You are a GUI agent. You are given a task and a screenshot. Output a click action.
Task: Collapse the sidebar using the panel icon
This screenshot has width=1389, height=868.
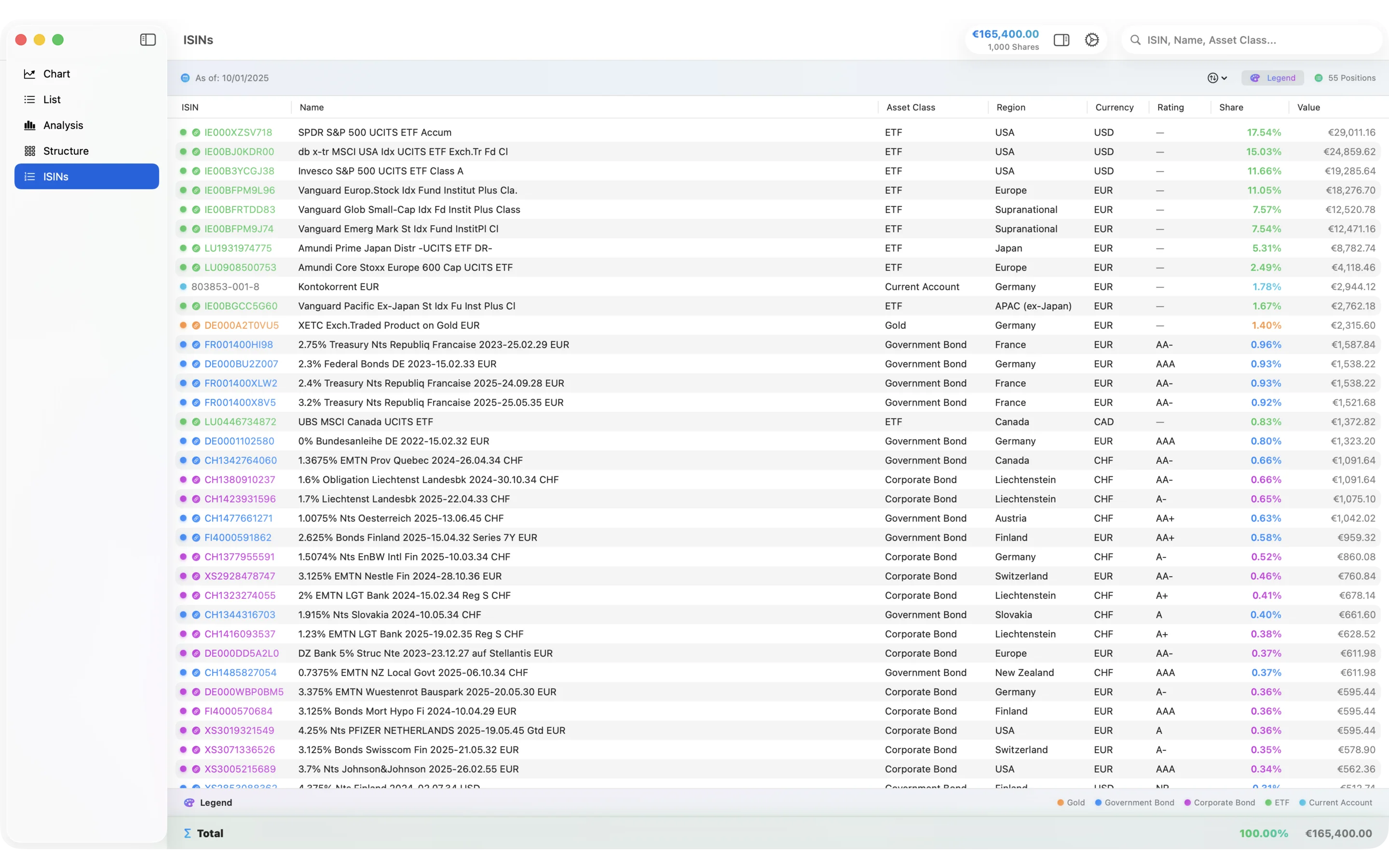(x=148, y=40)
